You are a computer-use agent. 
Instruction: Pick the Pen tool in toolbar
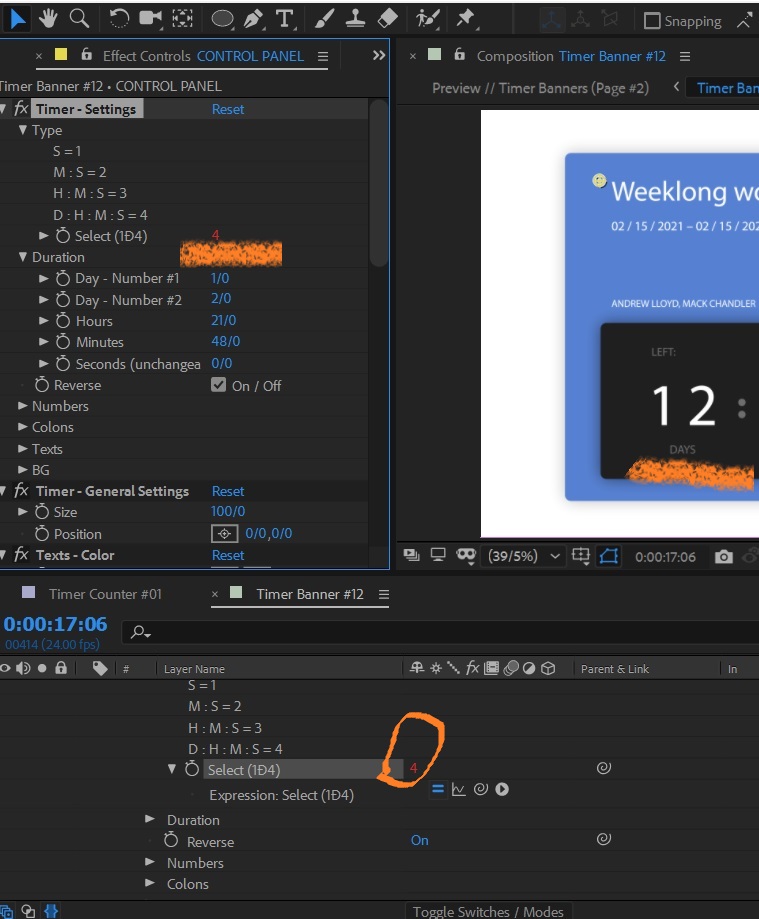(254, 18)
